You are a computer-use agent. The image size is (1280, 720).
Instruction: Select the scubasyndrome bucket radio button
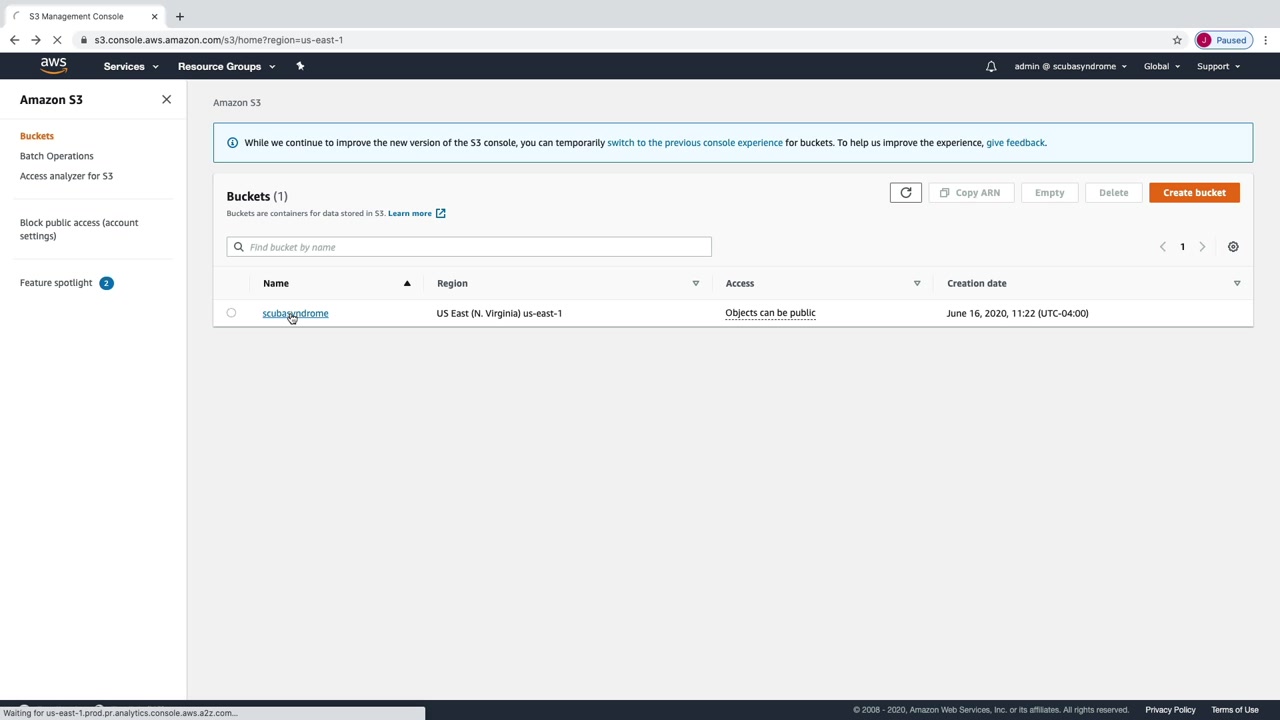(x=231, y=313)
